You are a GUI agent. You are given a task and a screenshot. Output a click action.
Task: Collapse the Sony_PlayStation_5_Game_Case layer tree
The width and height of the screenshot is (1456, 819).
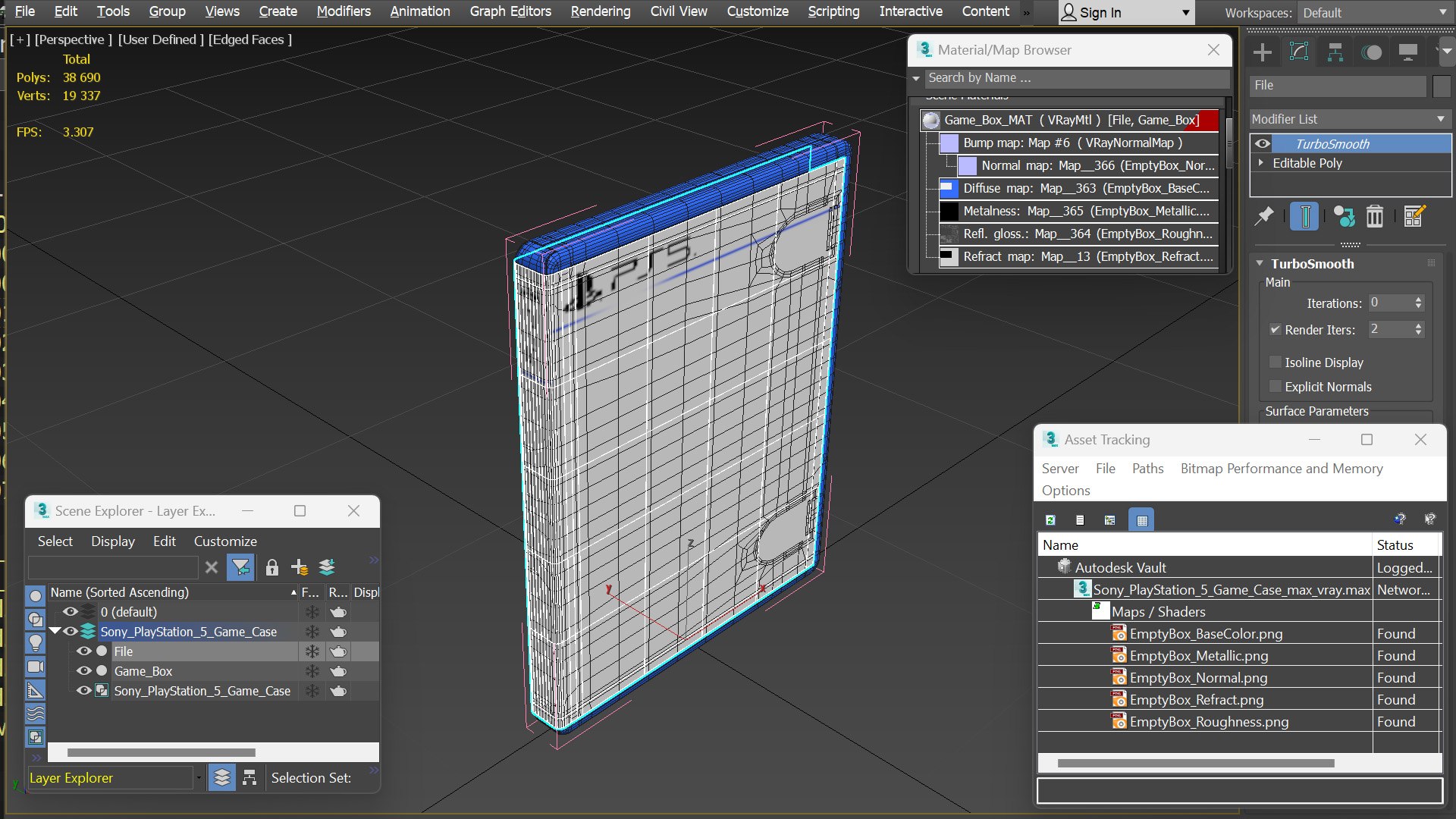click(x=55, y=631)
